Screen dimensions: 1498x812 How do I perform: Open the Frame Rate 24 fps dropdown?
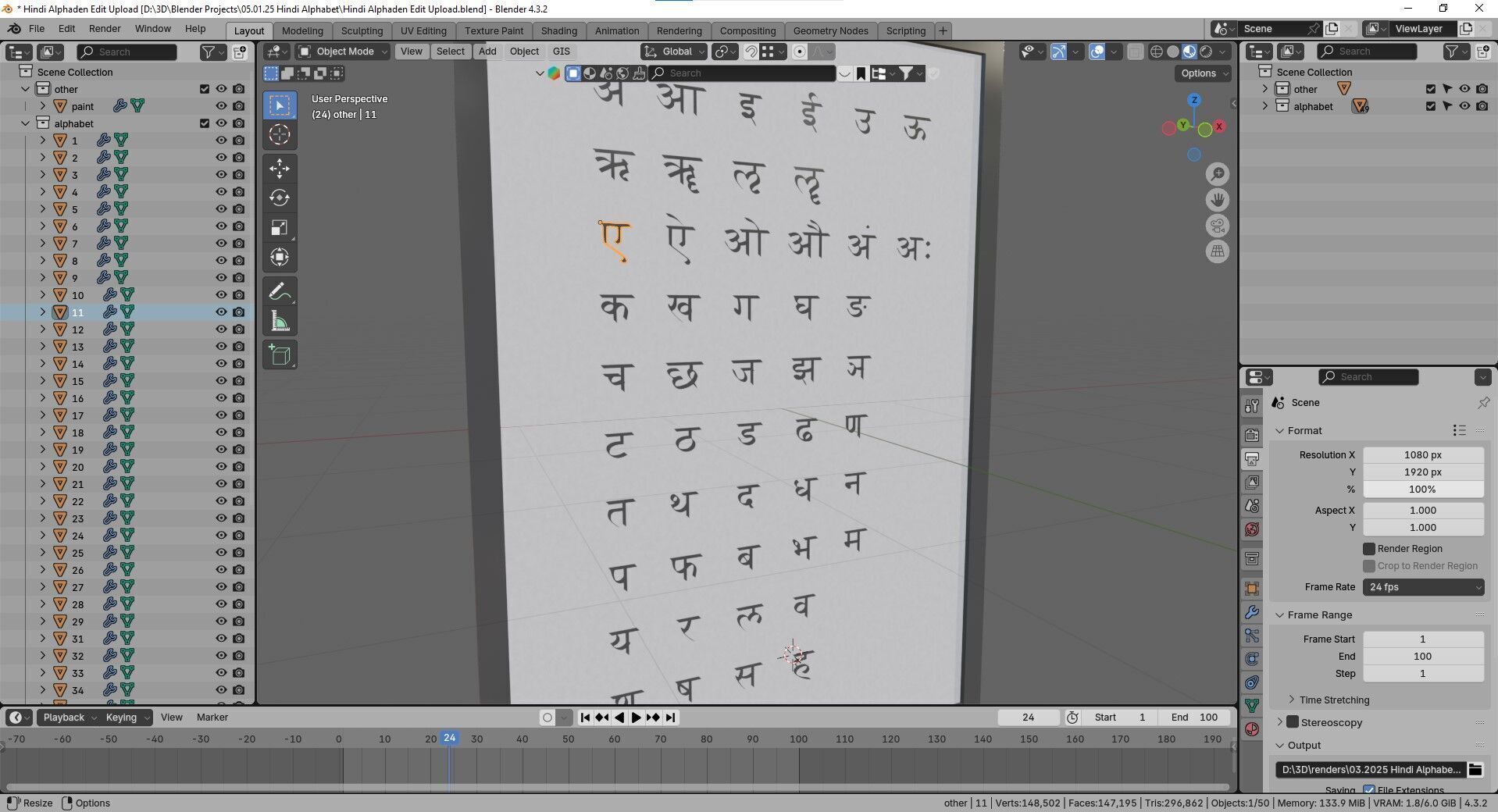[1423, 587]
